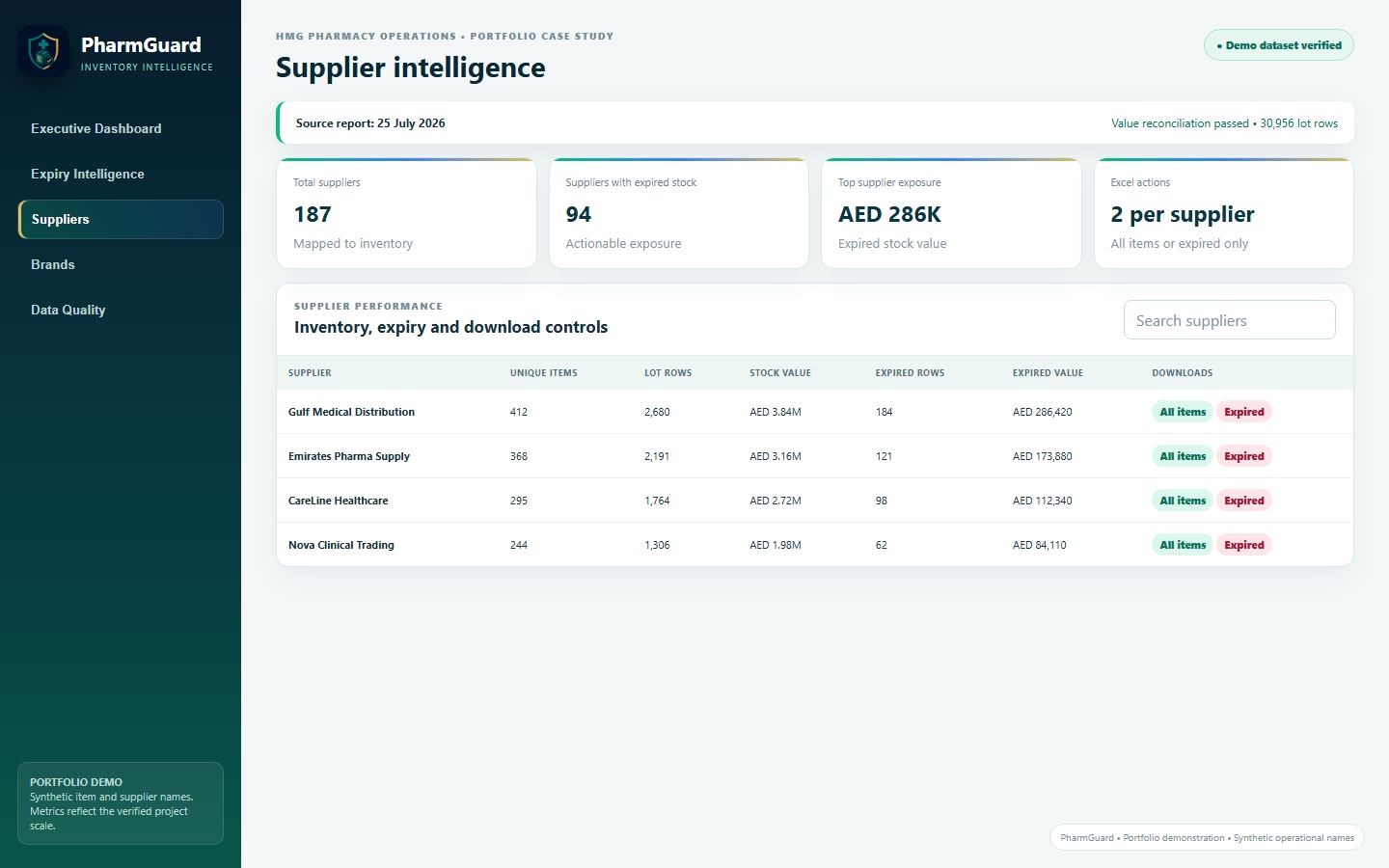The image size is (1389, 868).
Task: Click the AED 286,420 expired value
Action: [x=1043, y=412]
